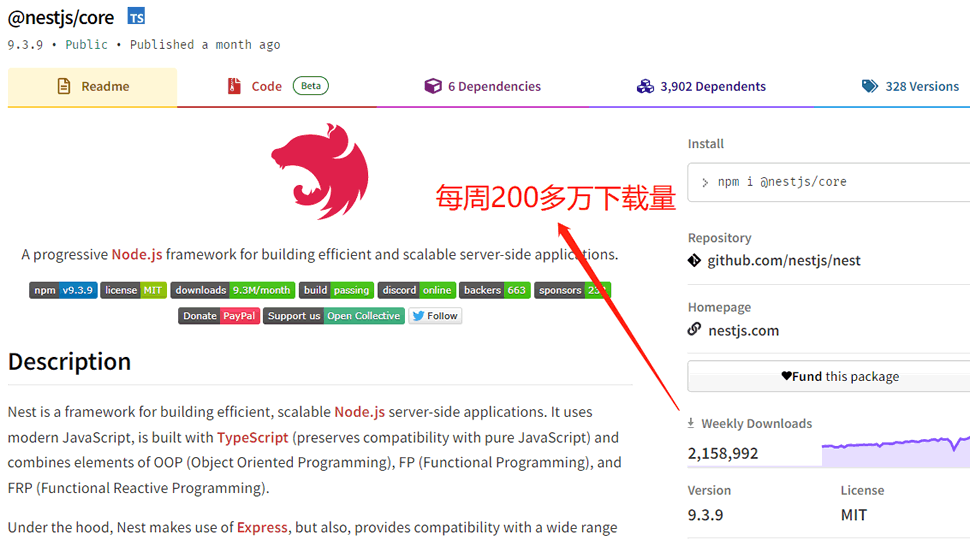Viewport: 970px width, 541px height.
Task: Click the Twitter bird icon
Action: [418, 316]
